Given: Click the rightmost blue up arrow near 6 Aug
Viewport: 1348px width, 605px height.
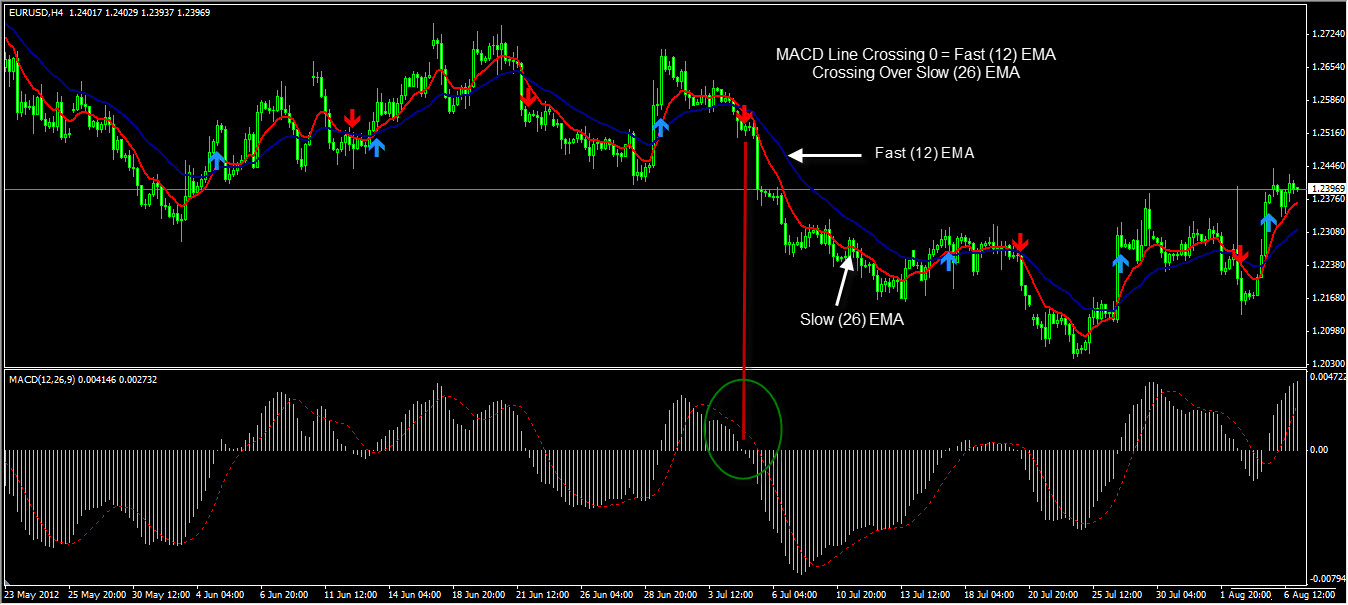Looking at the screenshot, I should (x=1268, y=221).
